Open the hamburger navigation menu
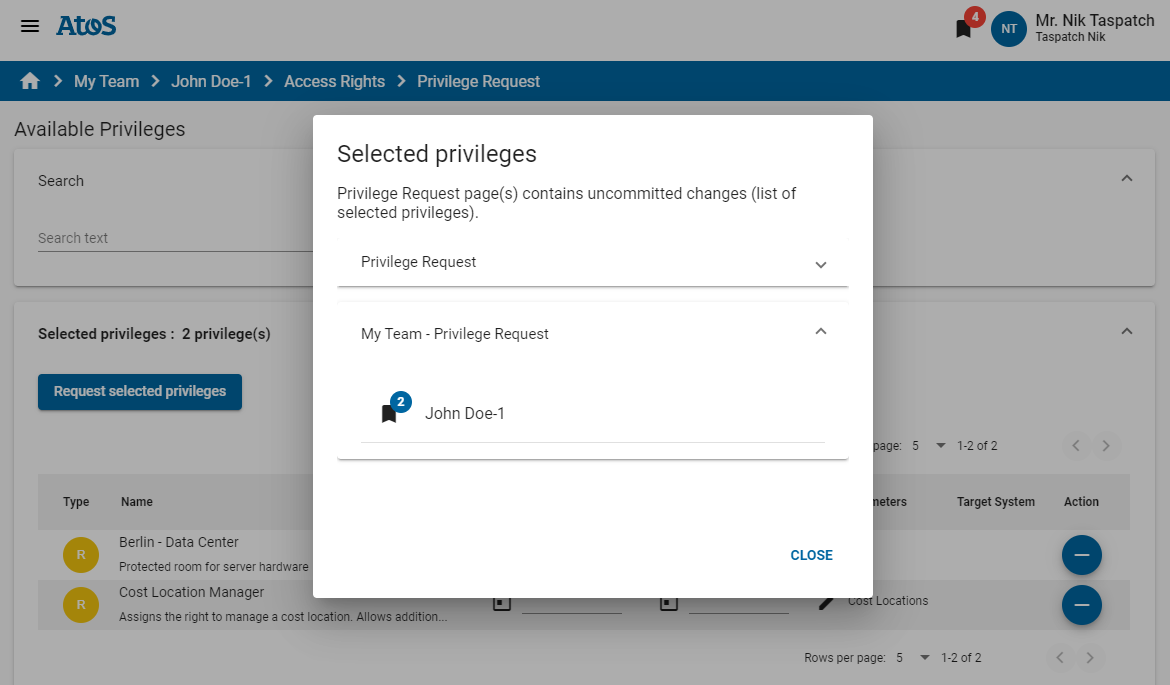 point(29,26)
